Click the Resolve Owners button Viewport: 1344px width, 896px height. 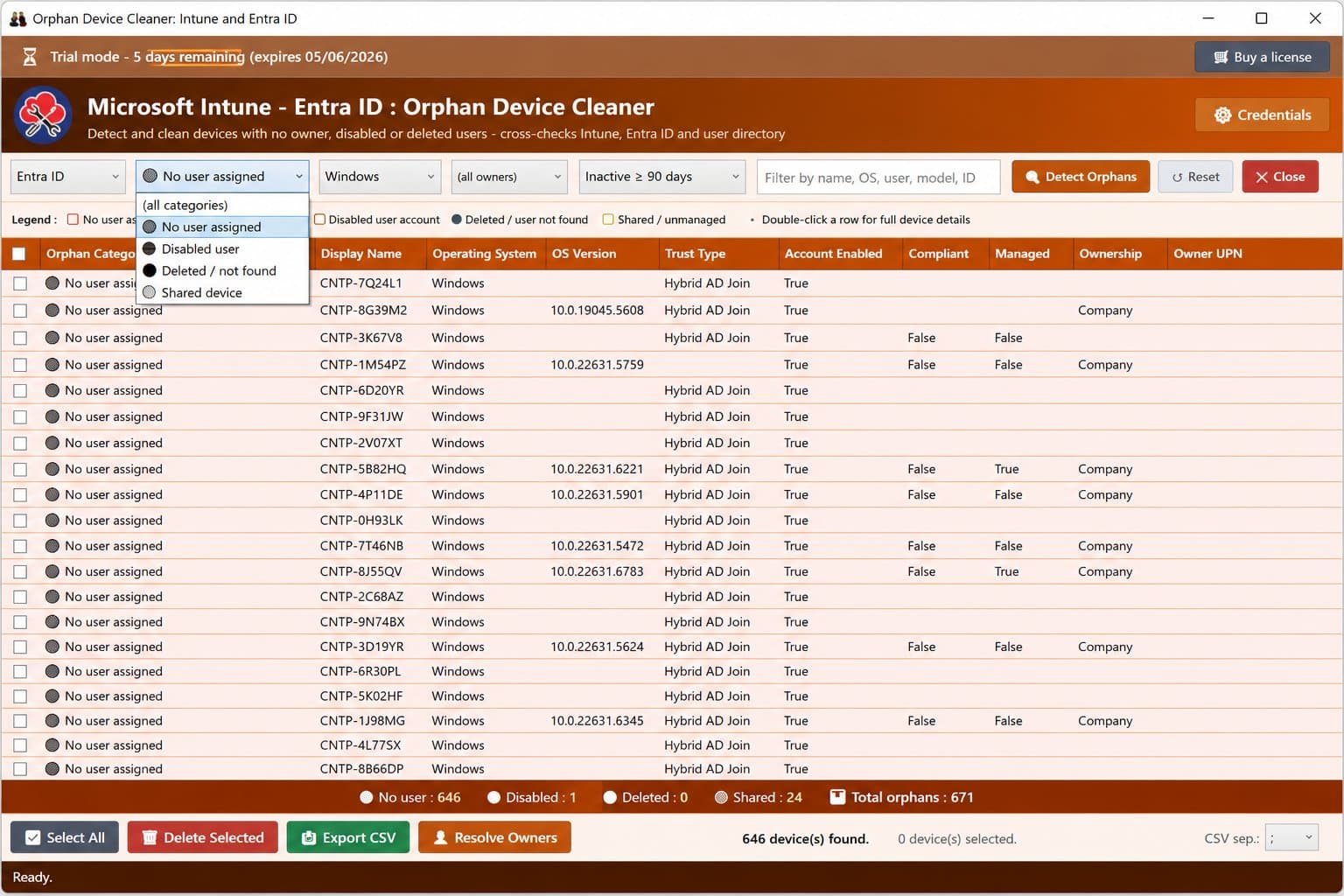(494, 837)
